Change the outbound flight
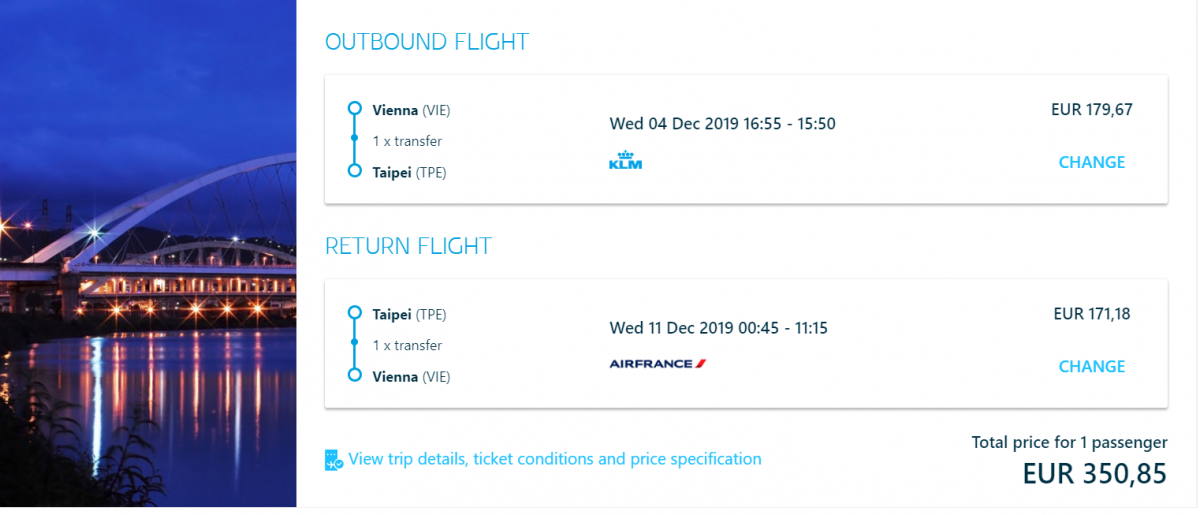The image size is (1200, 515). pos(1091,162)
